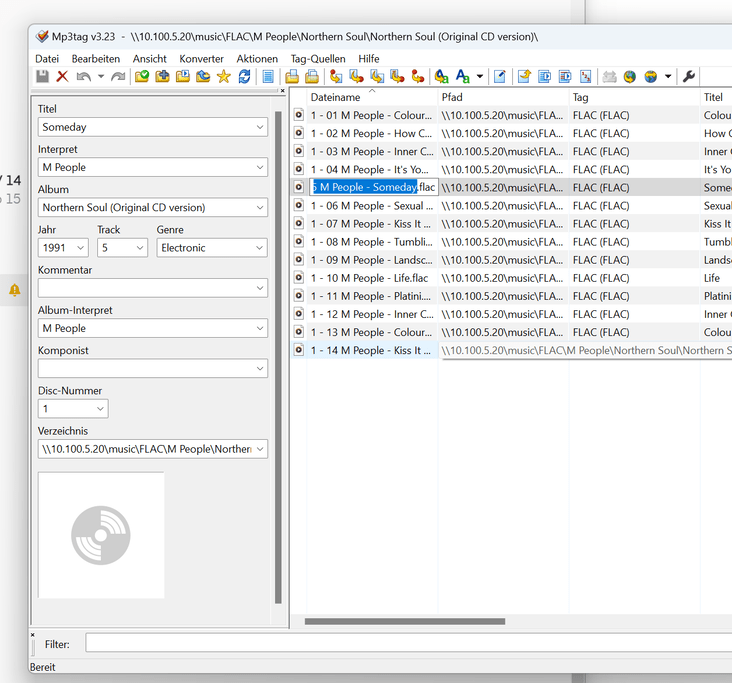Open tag sources via globe with yellow arrows
Screen dimensions: 732x683
point(650,76)
